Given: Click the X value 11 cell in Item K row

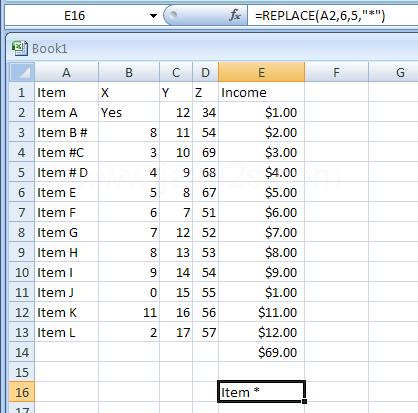Looking at the screenshot, I should click(129, 312).
